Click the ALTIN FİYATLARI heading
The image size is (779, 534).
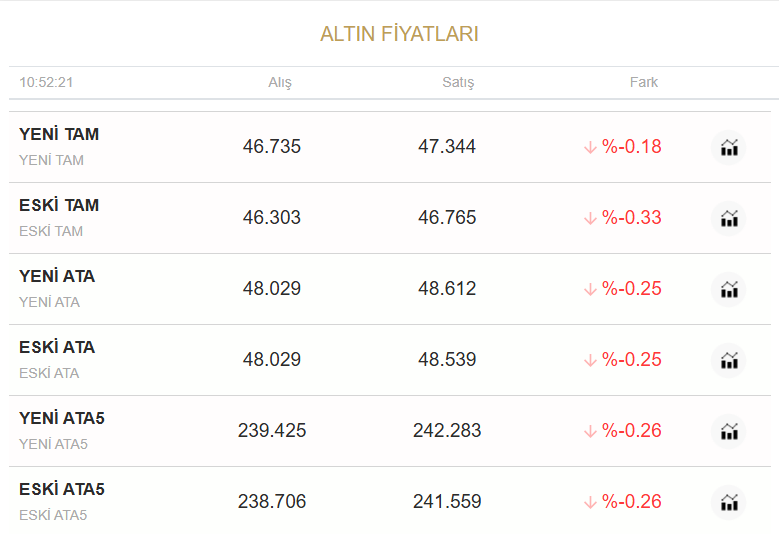tap(399, 34)
